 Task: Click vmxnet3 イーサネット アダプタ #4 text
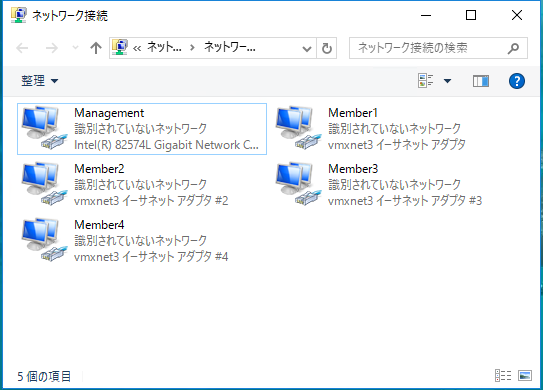pos(151,257)
